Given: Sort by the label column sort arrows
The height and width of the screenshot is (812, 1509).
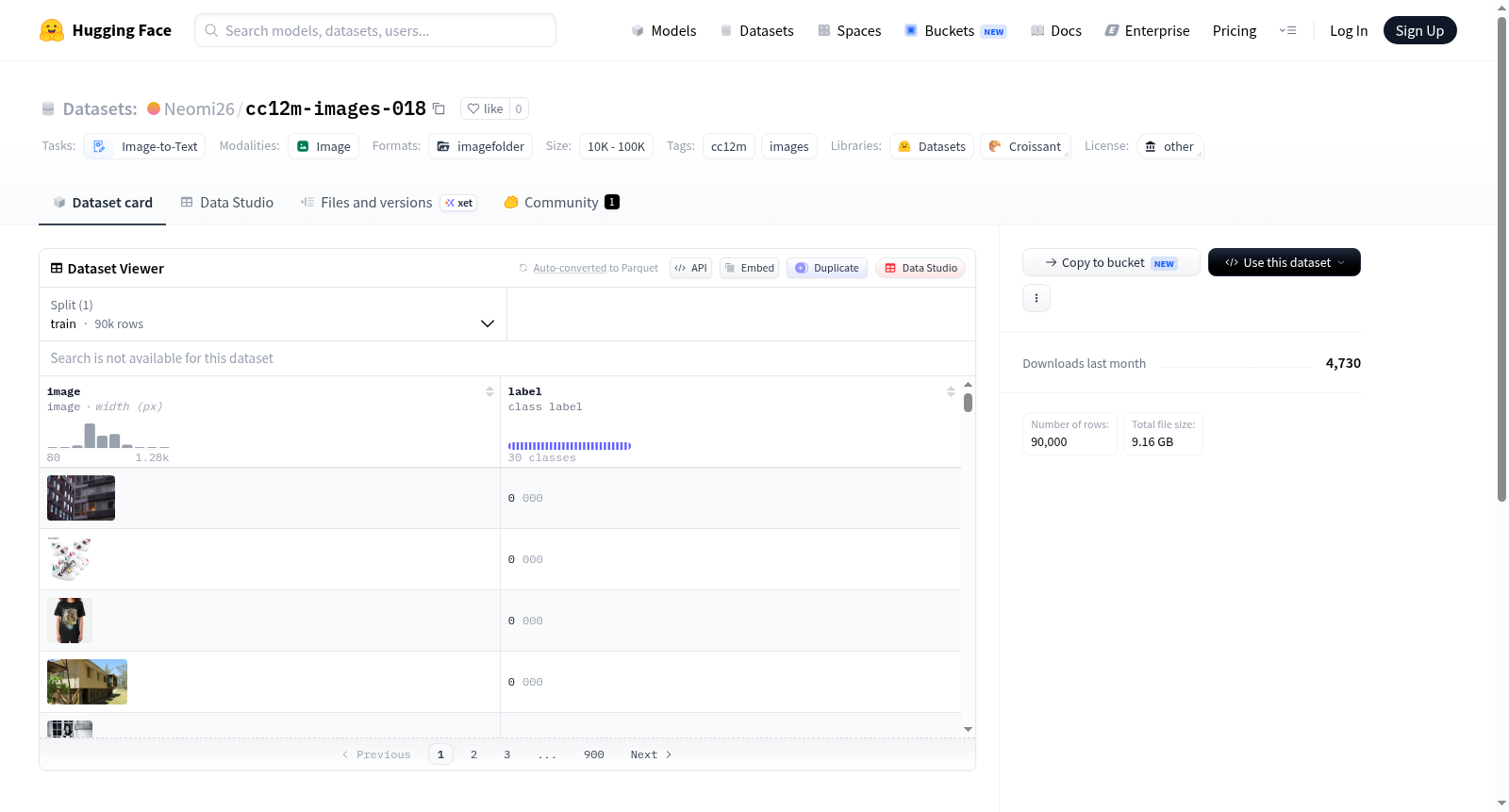Looking at the screenshot, I should pos(951,391).
